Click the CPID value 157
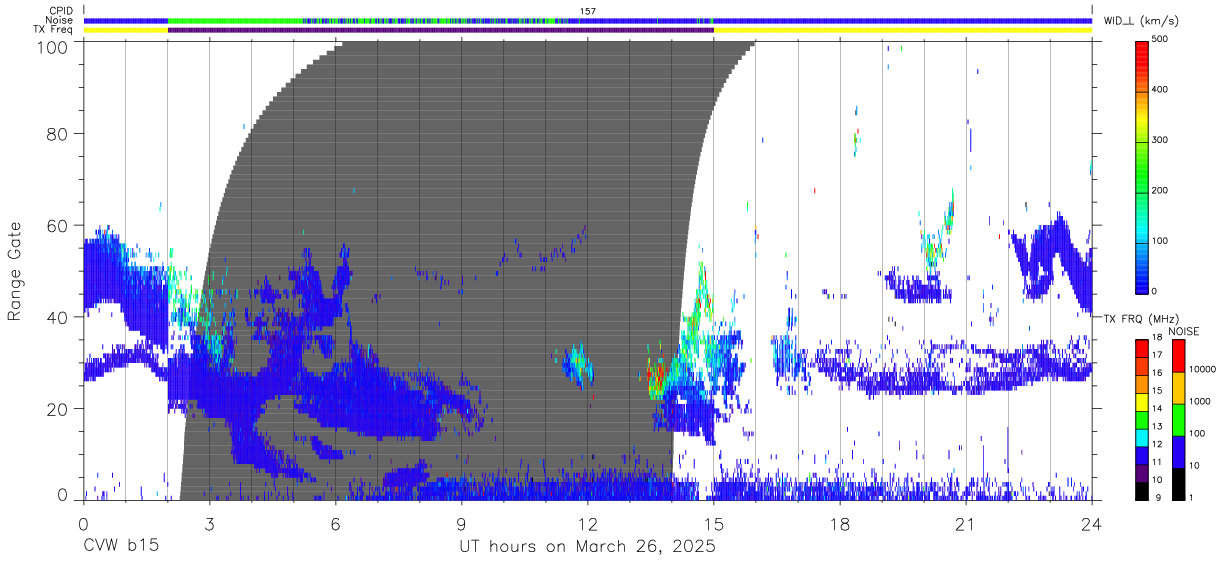The height and width of the screenshot is (567, 1228). 588,11
